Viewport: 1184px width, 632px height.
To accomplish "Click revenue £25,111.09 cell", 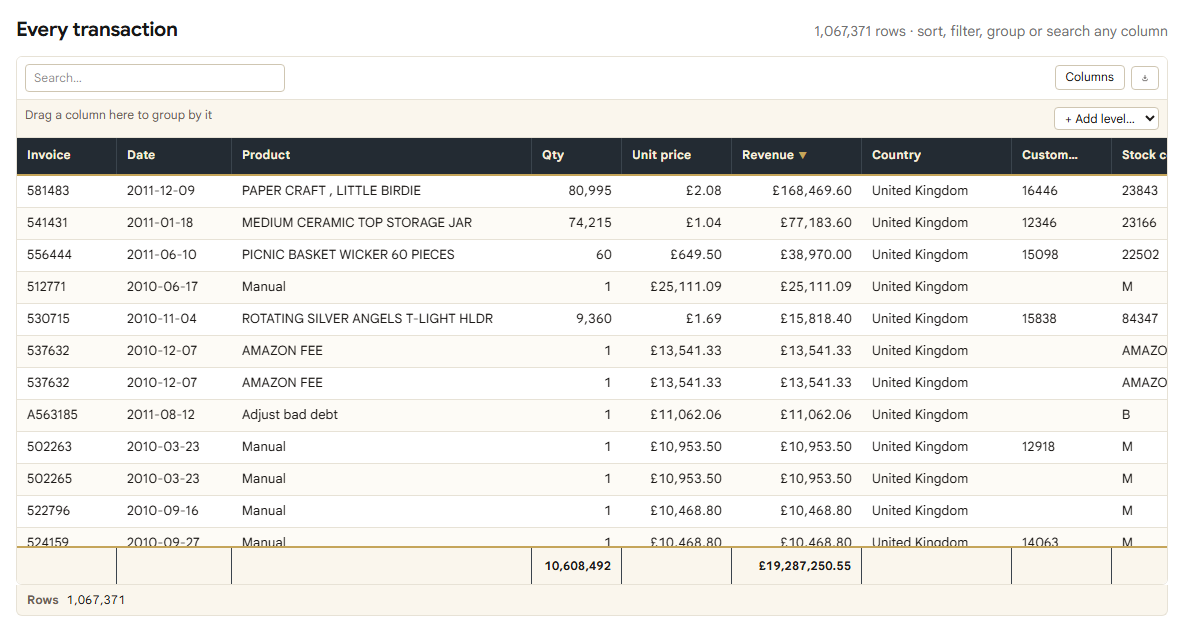I will point(797,287).
